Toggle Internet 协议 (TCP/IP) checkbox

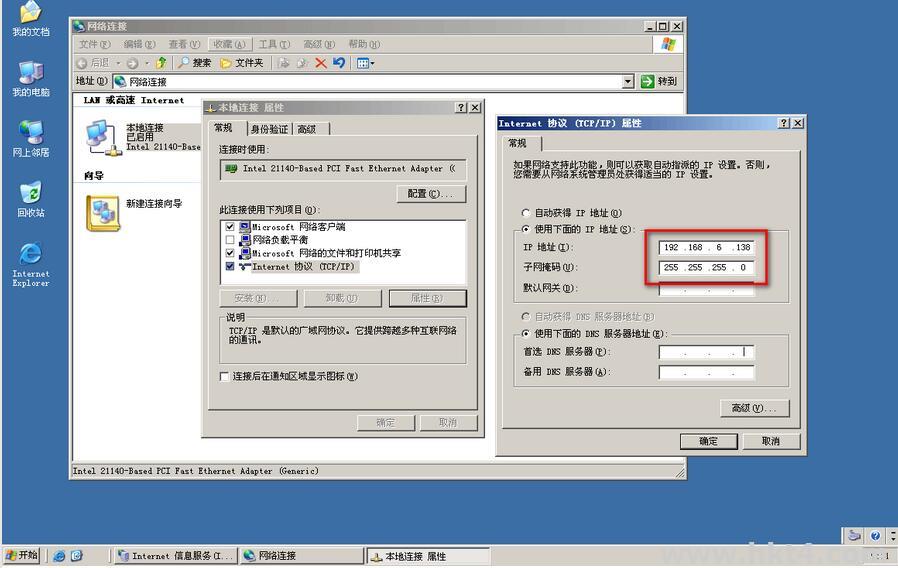pyautogui.click(x=230, y=266)
